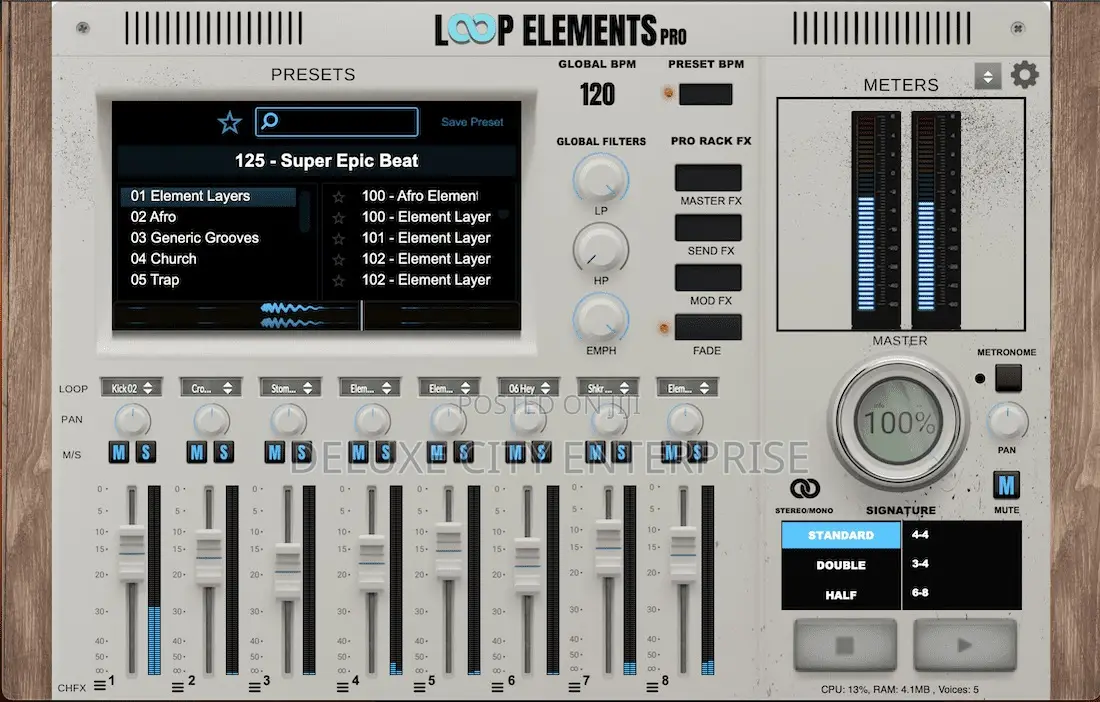The image size is (1100, 702).
Task: Open channel 4 Elem... loop dropdown
Action: click(370, 388)
